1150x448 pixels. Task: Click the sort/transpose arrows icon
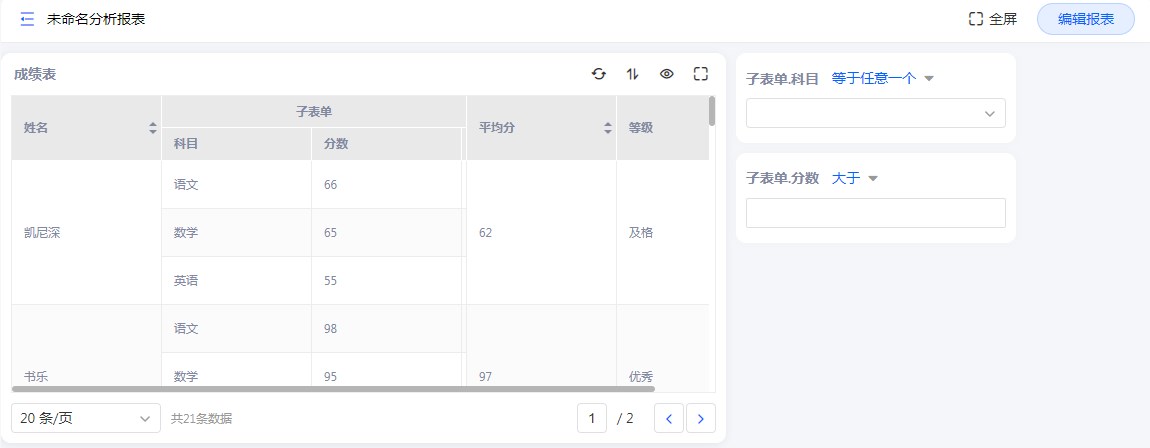pos(632,74)
